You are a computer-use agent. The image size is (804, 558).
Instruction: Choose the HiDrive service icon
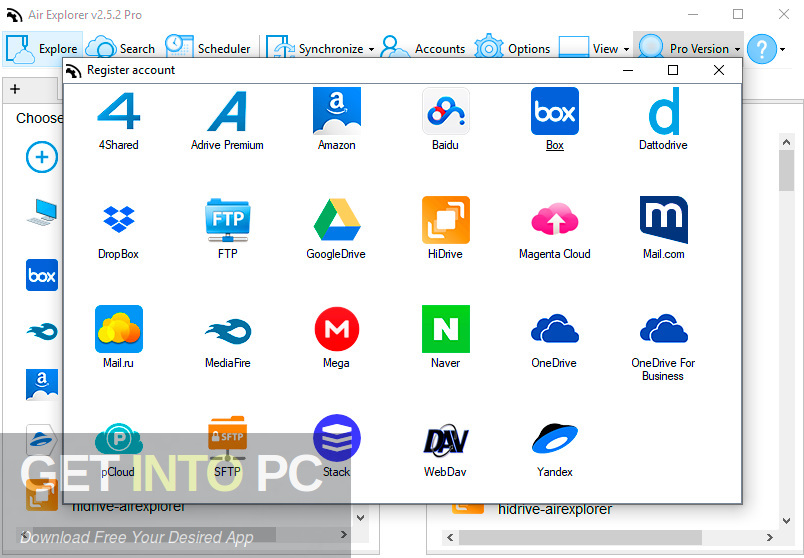(445, 229)
